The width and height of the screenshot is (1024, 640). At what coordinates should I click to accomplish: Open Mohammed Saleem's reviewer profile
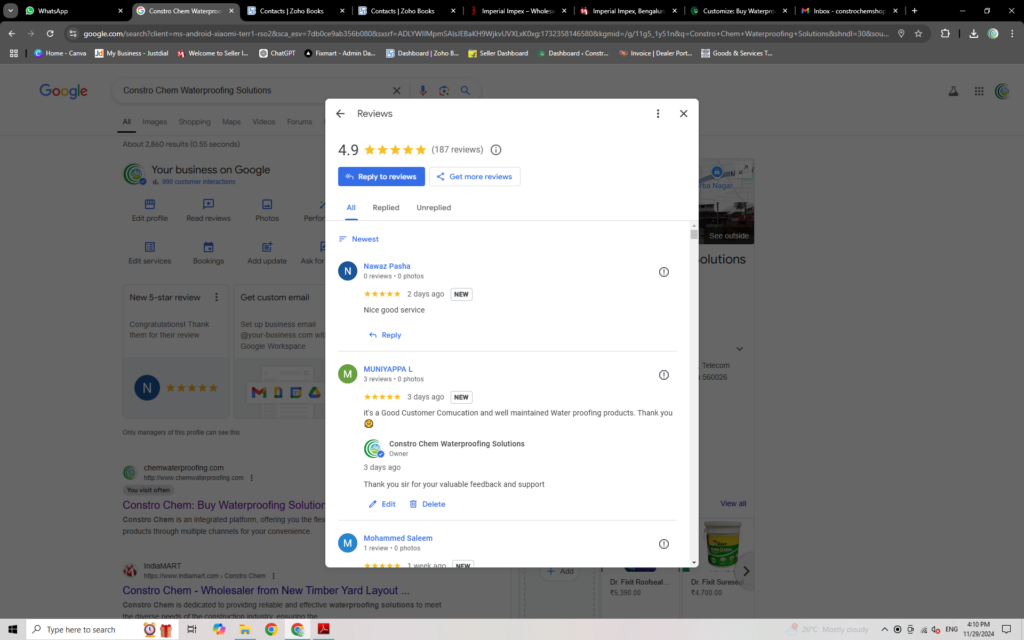point(398,538)
